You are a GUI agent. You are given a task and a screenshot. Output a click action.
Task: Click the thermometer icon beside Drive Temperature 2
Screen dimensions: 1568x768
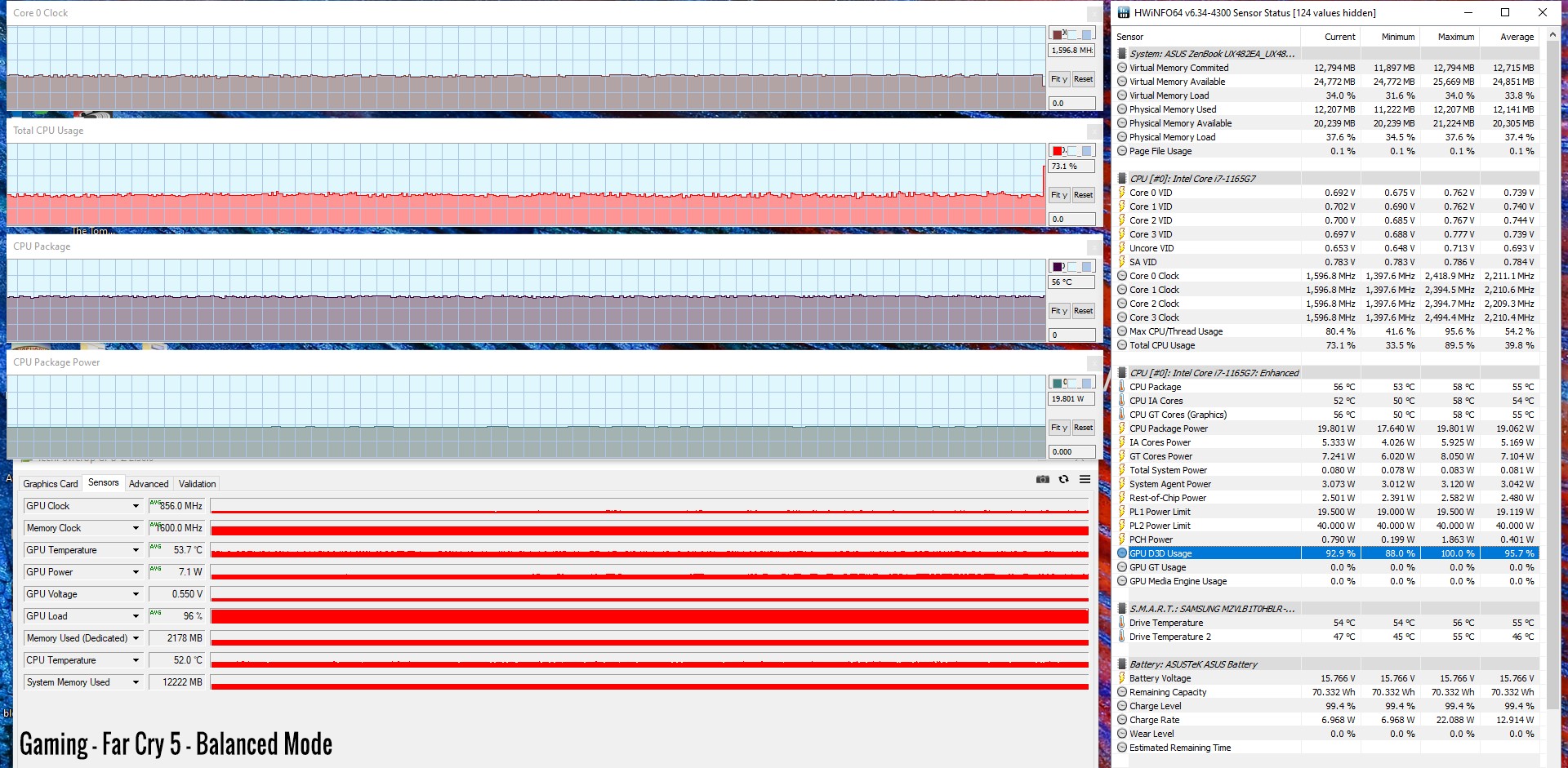[1122, 637]
